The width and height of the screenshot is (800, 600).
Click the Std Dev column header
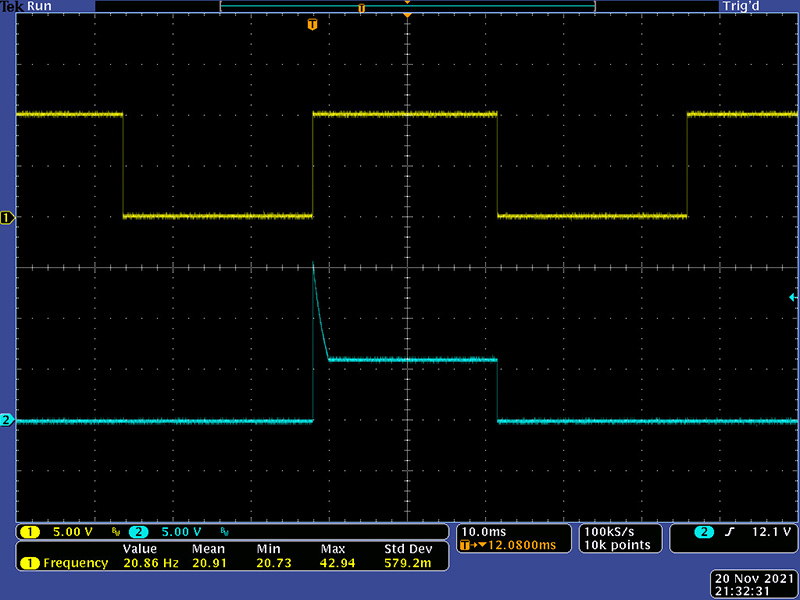pos(407,549)
